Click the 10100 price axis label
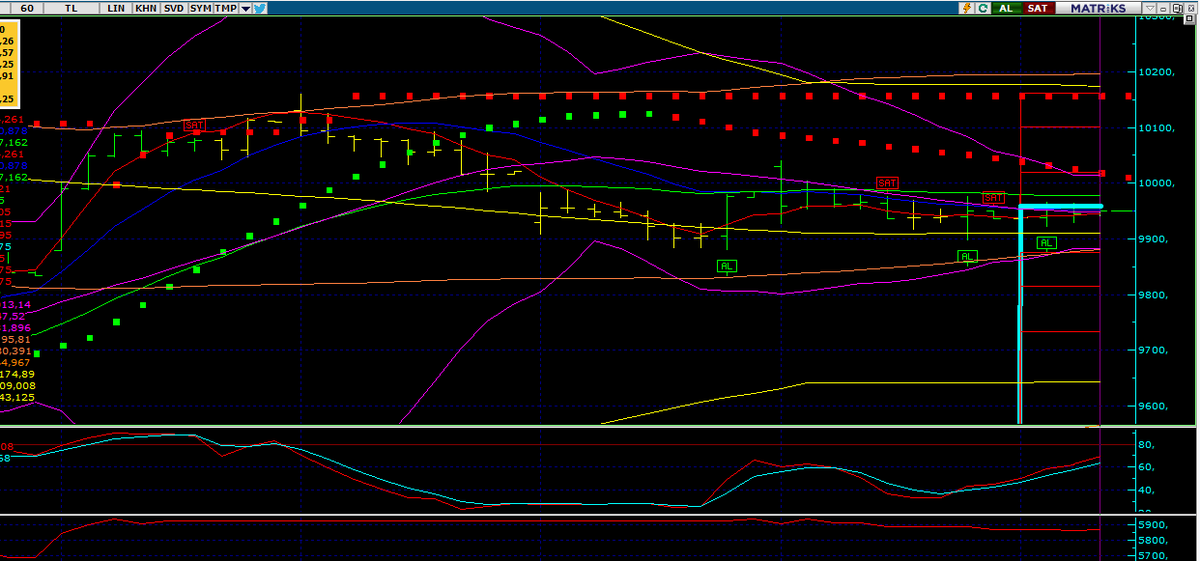The image size is (1200, 561). tap(1156, 128)
